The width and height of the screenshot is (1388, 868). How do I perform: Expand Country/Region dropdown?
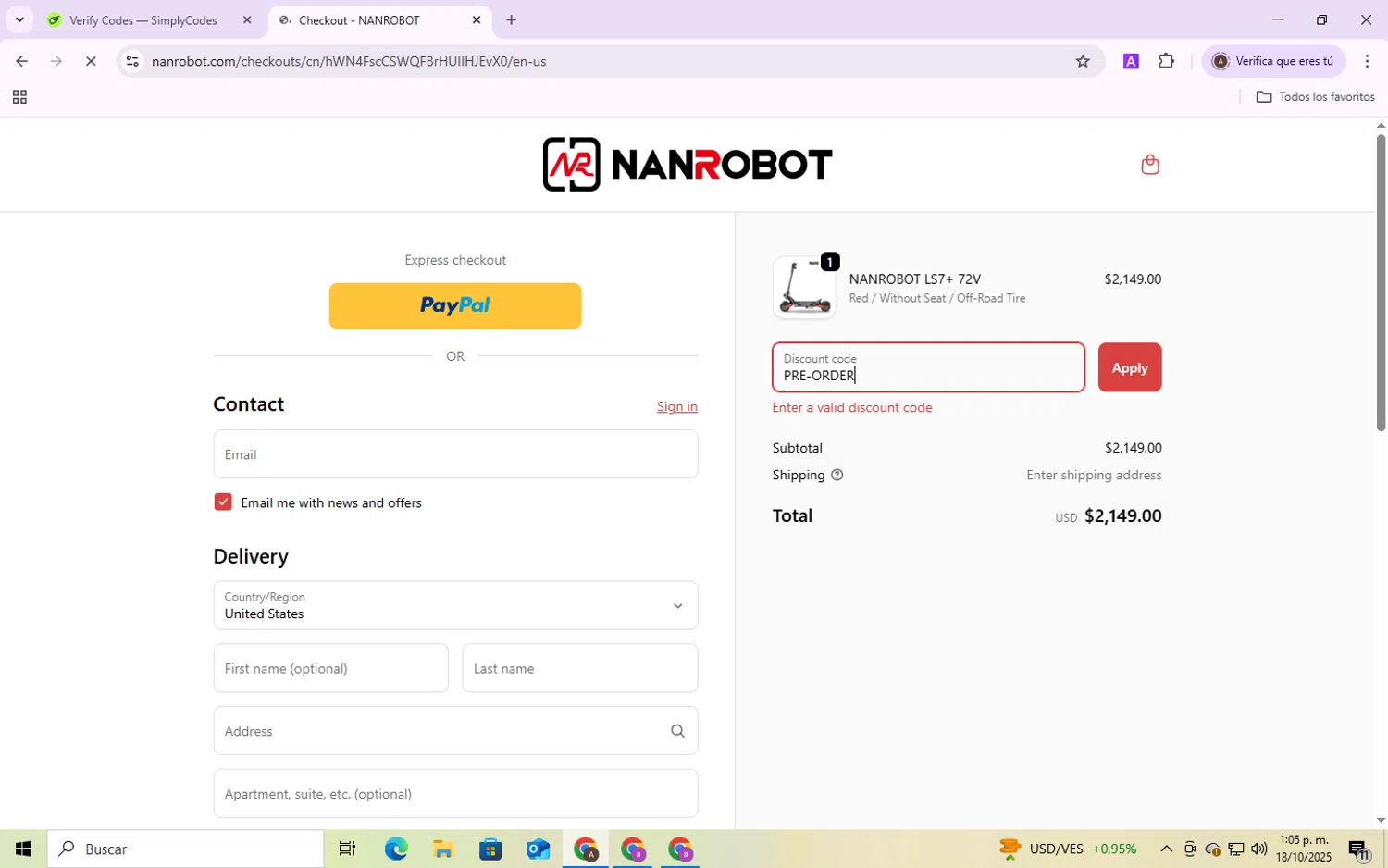pos(455,605)
